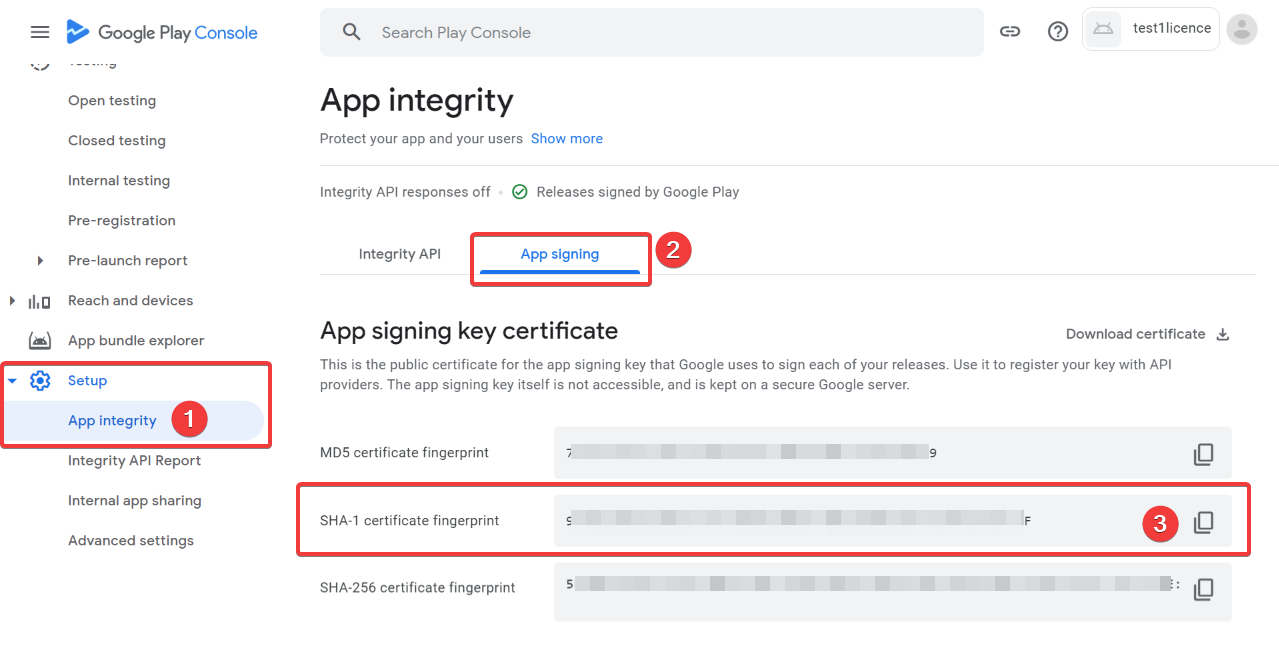Select the App signing tab
This screenshot has width=1279, height=669.
tap(559, 254)
